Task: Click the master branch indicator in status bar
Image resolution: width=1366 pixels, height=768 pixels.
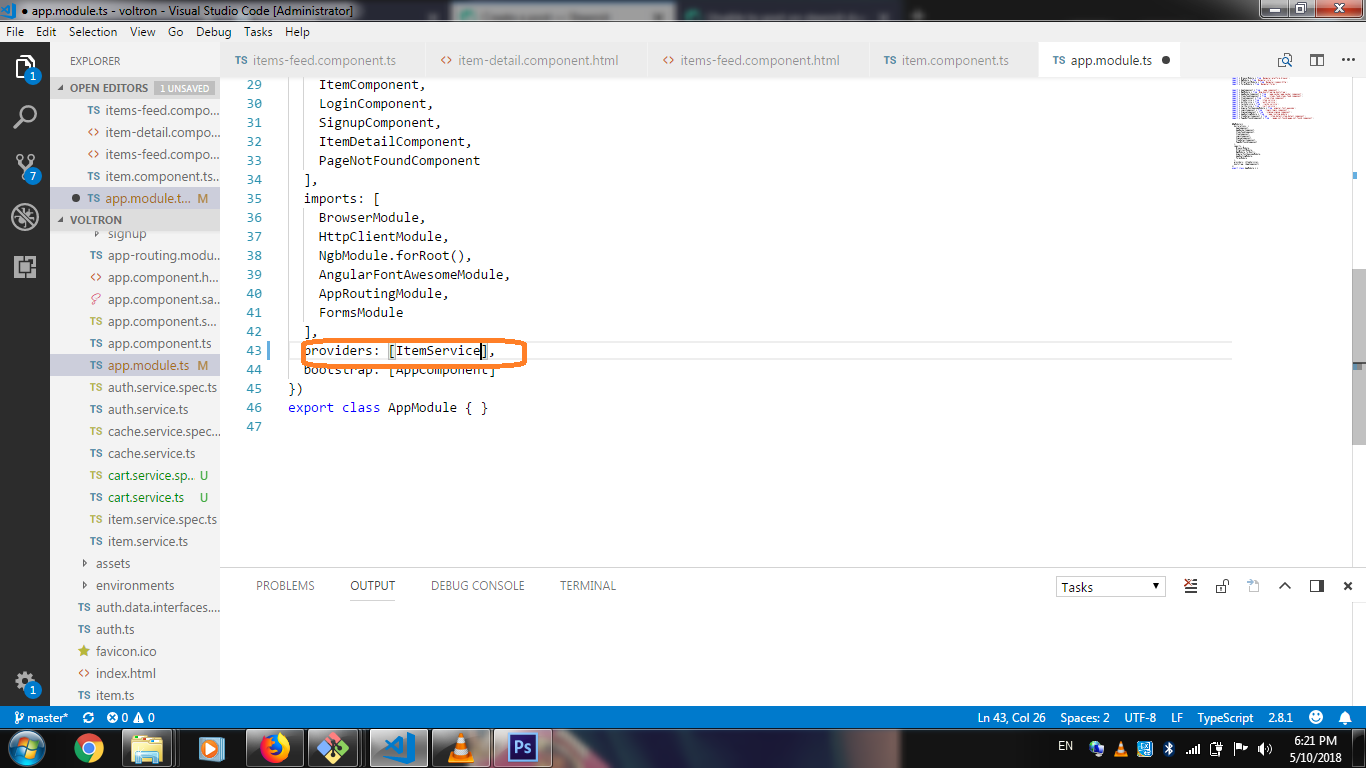Action: tap(41, 718)
